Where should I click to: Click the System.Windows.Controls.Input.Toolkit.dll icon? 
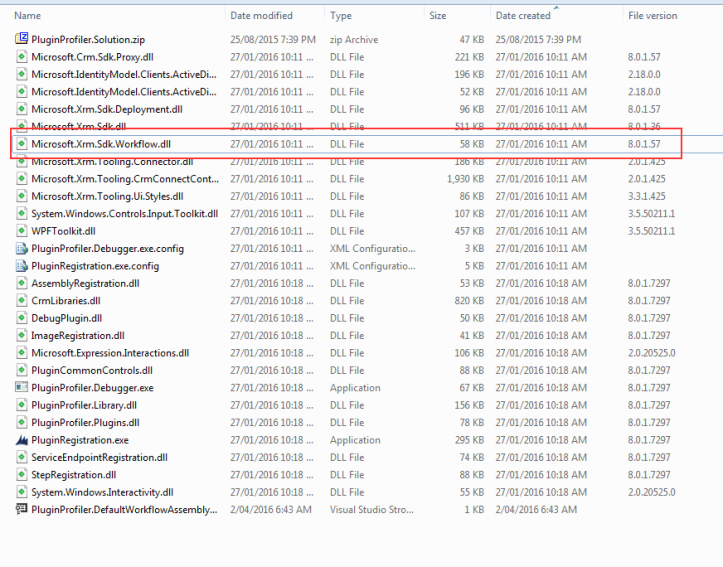22,213
